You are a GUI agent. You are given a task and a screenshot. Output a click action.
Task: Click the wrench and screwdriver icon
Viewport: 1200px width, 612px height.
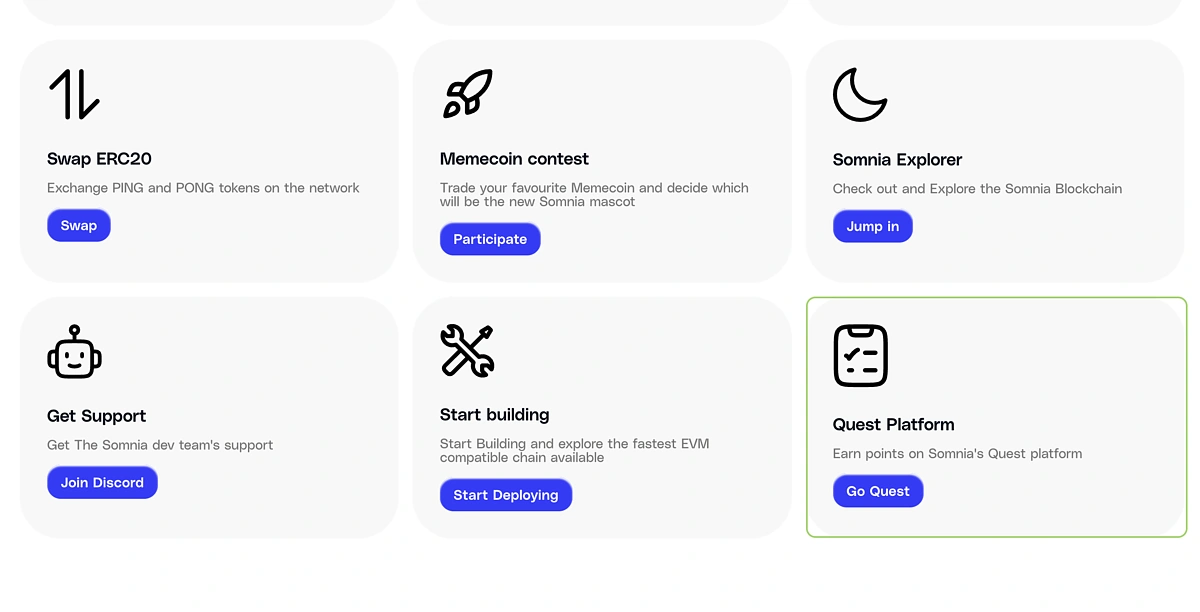coord(467,351)
